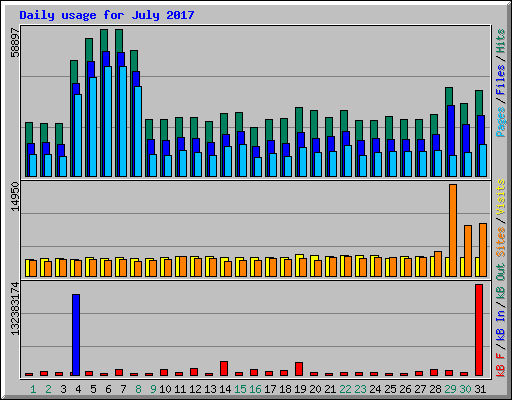This screenshot has width=512, height=400.
Task: Click day 22 on the x-axis
Action: pyautogui.click(x=345, y=389)
